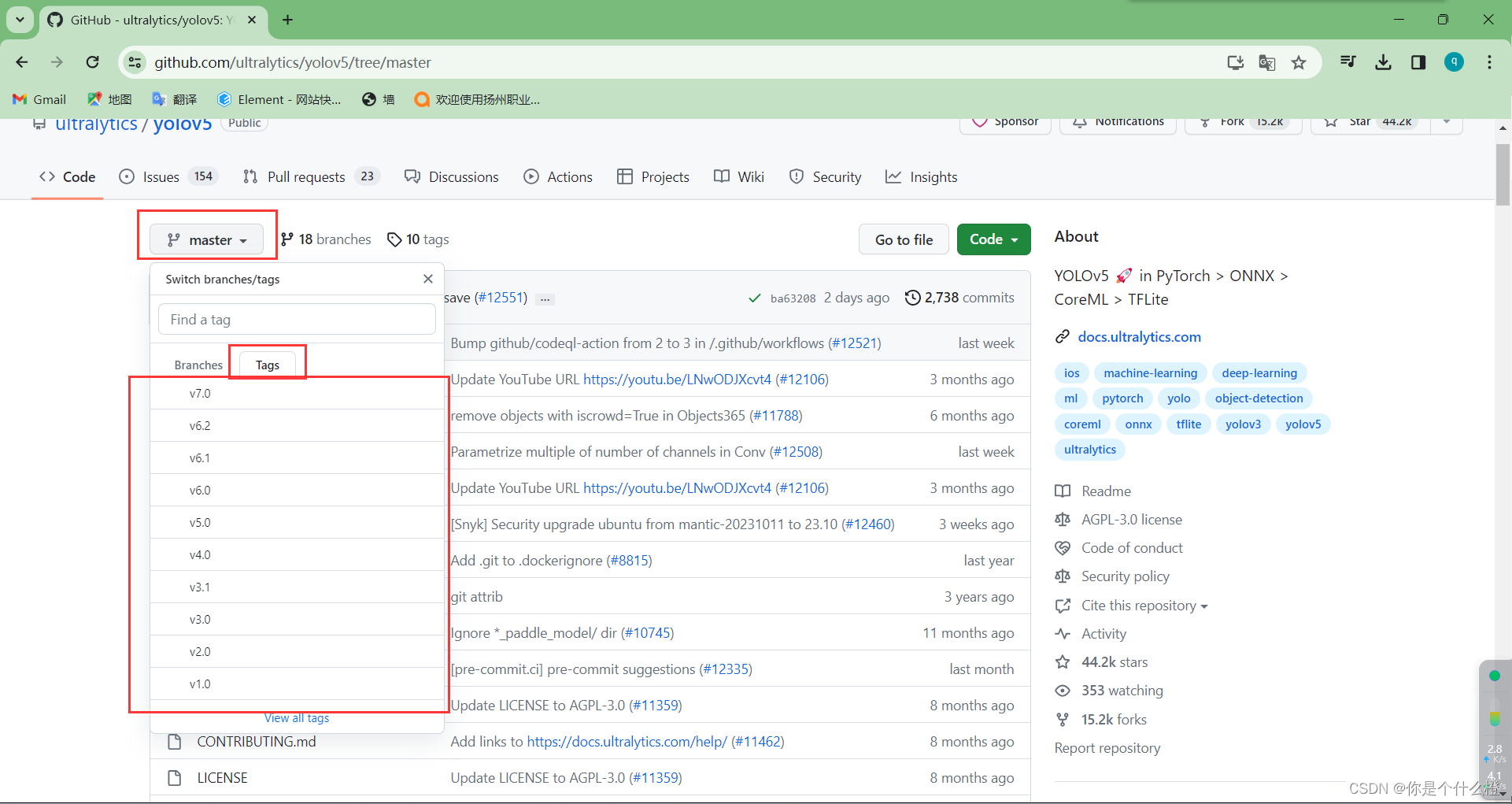This screenshot has width=1512, height=804.
Task: Expand the green Code dropdown button
Action: click(x=993, y=239)
